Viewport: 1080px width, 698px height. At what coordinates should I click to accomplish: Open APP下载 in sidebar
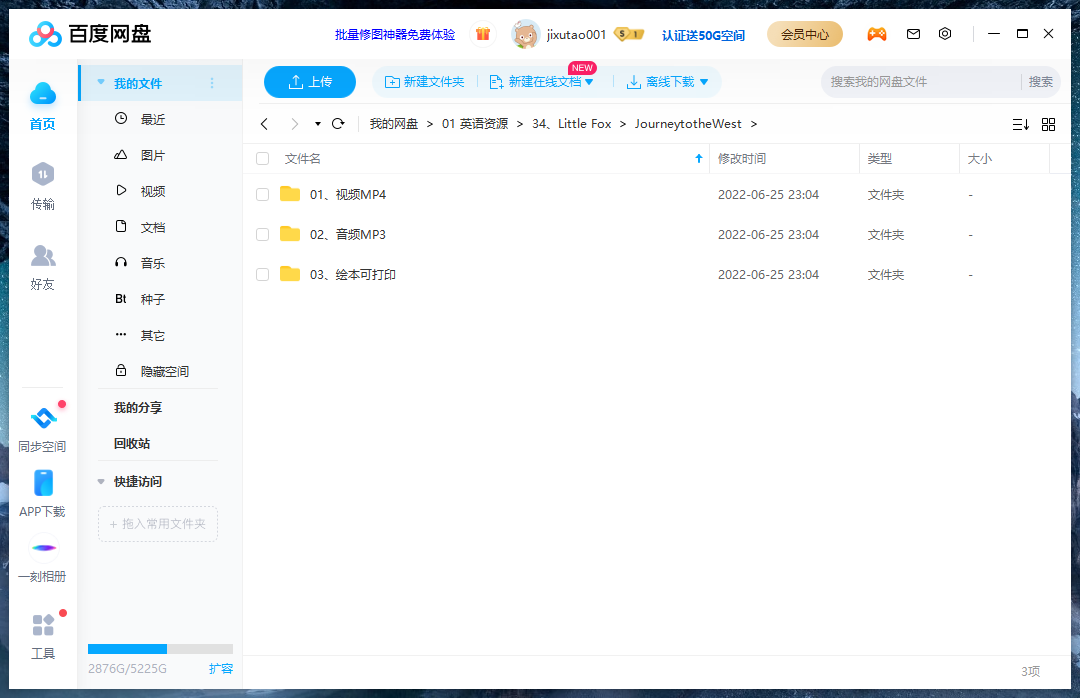43,493
